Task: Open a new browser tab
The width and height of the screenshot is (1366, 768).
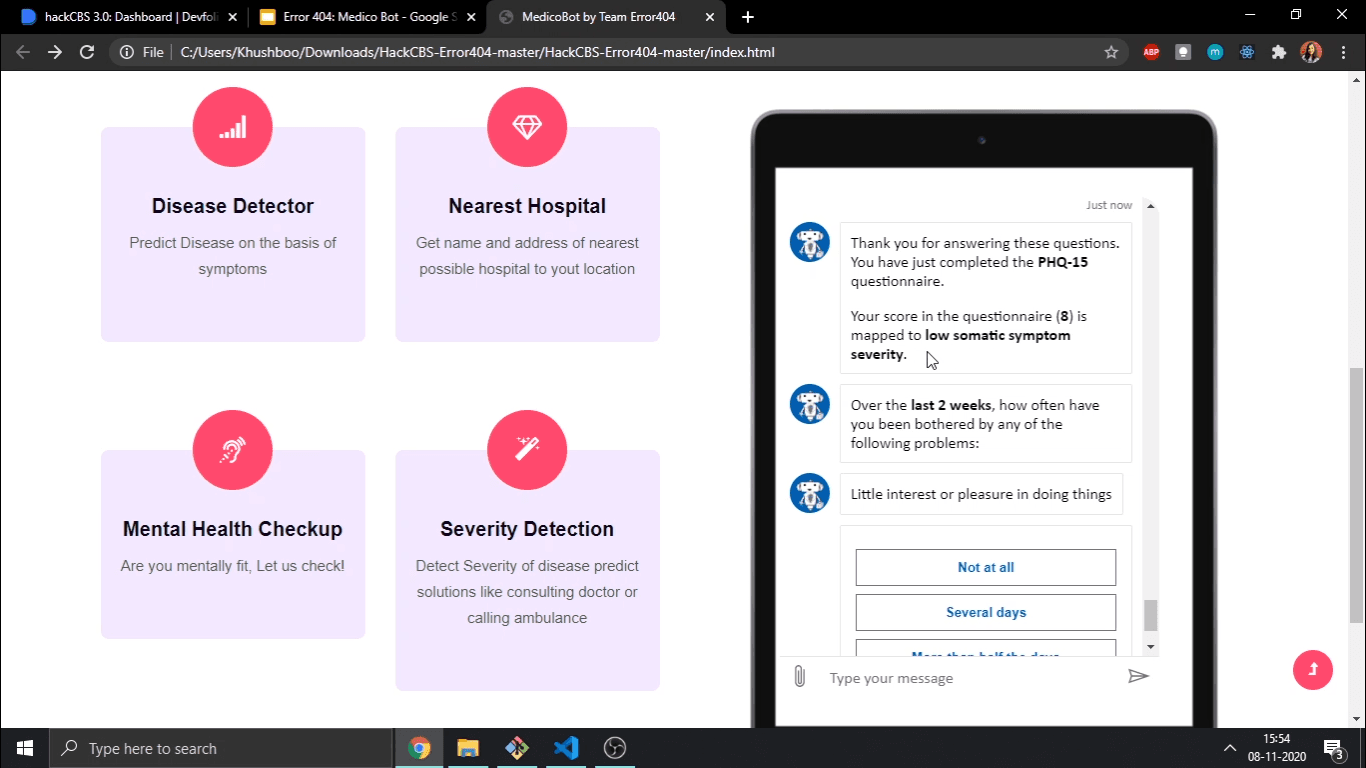Action: [x=748, y=17]
